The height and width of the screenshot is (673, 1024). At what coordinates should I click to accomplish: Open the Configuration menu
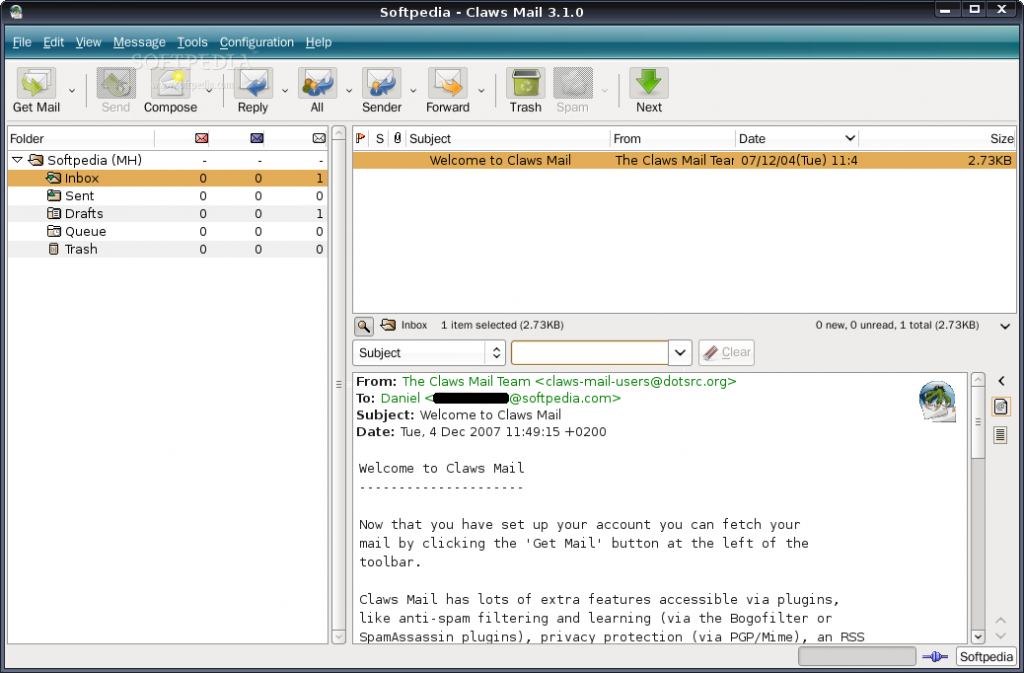(257, 42)
